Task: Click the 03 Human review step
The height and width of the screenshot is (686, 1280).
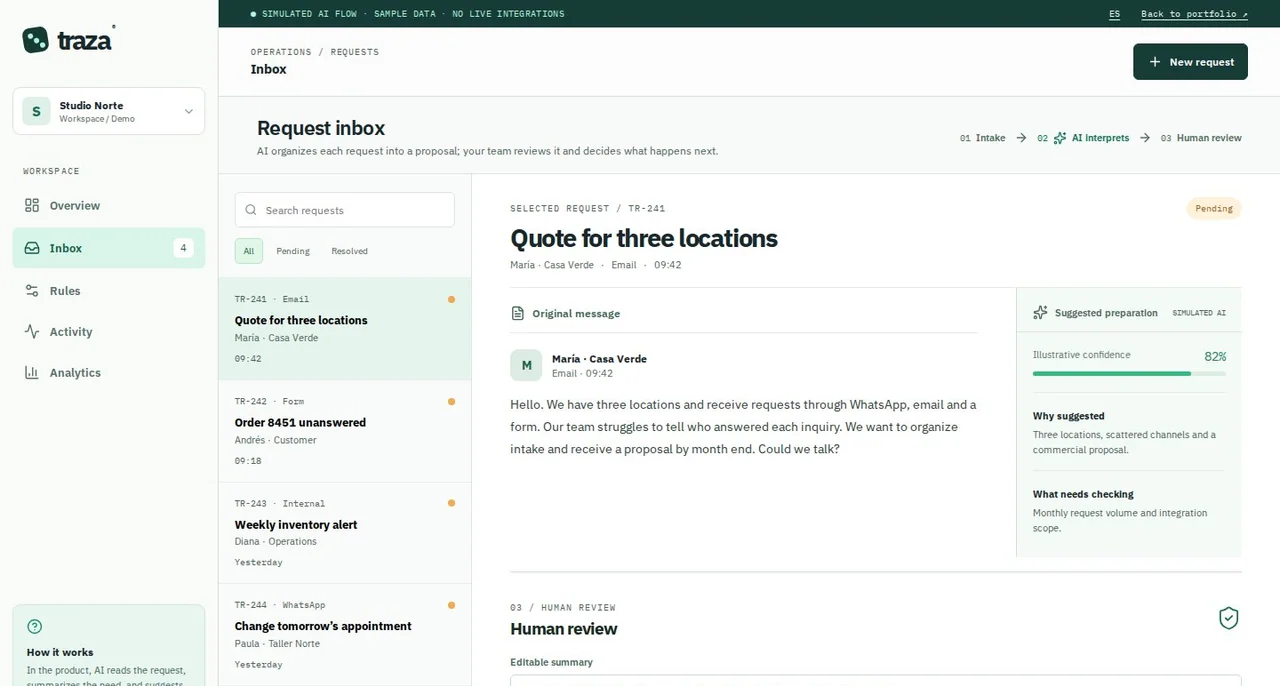Action: point(1201,138)
